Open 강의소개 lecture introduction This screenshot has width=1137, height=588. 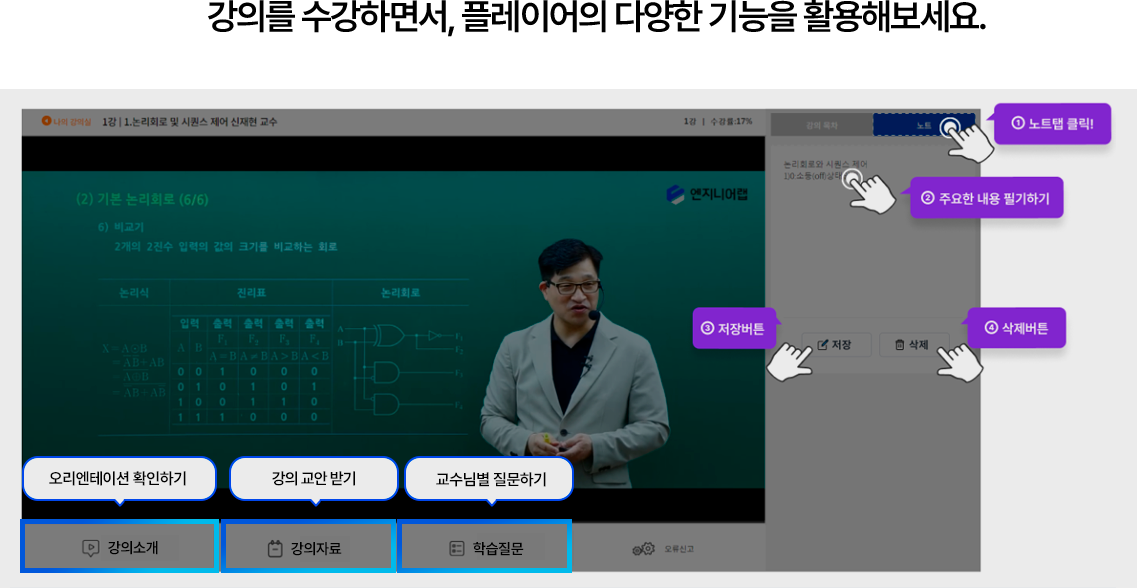120,547
